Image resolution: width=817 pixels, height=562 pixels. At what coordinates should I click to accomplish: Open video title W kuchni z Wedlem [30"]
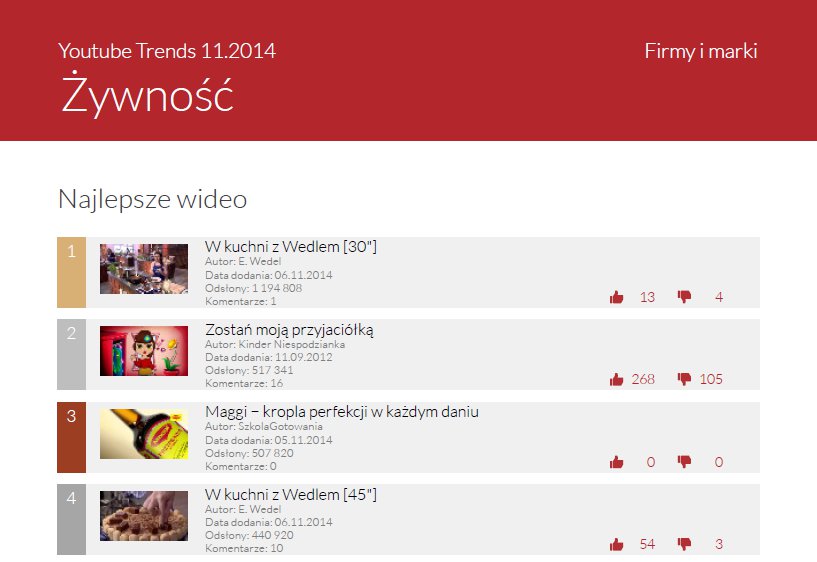click(290, 246)
